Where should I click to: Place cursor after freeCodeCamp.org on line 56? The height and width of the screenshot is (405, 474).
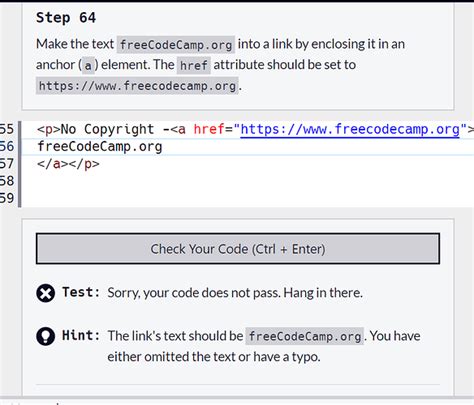click(x=163, y=147)
